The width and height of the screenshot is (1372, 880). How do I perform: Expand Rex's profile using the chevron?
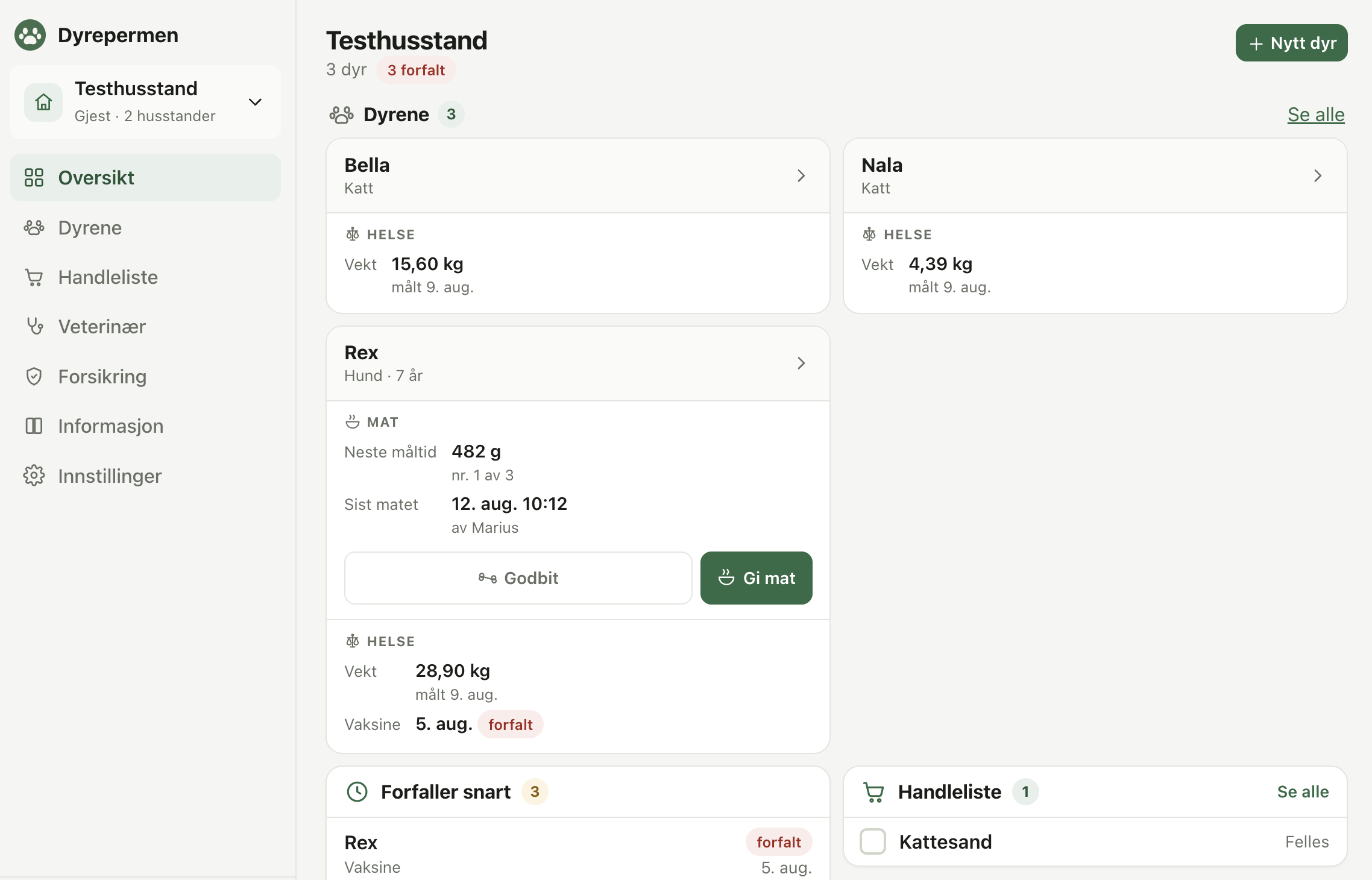(801, 363)
